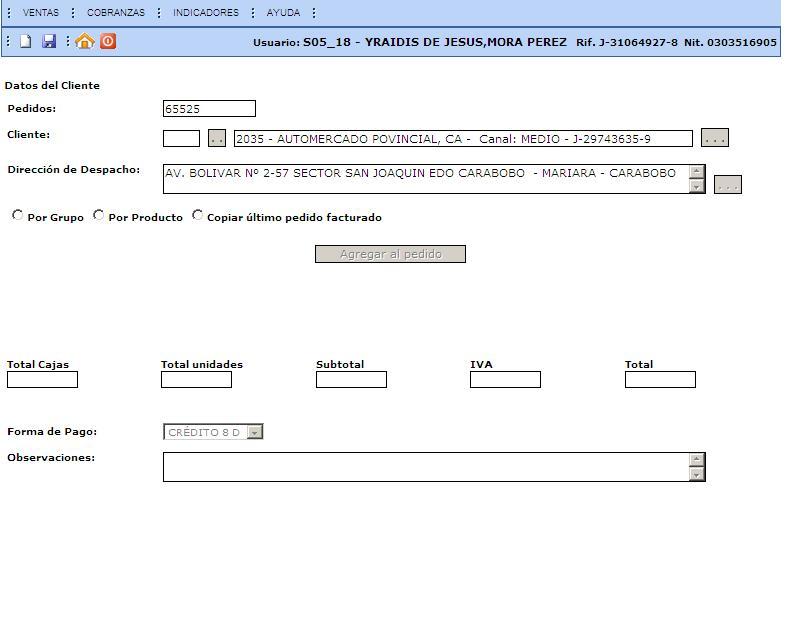Click the Total Cajas field
The height and width of the screenshot is (618, 812).
coord(42,380)
